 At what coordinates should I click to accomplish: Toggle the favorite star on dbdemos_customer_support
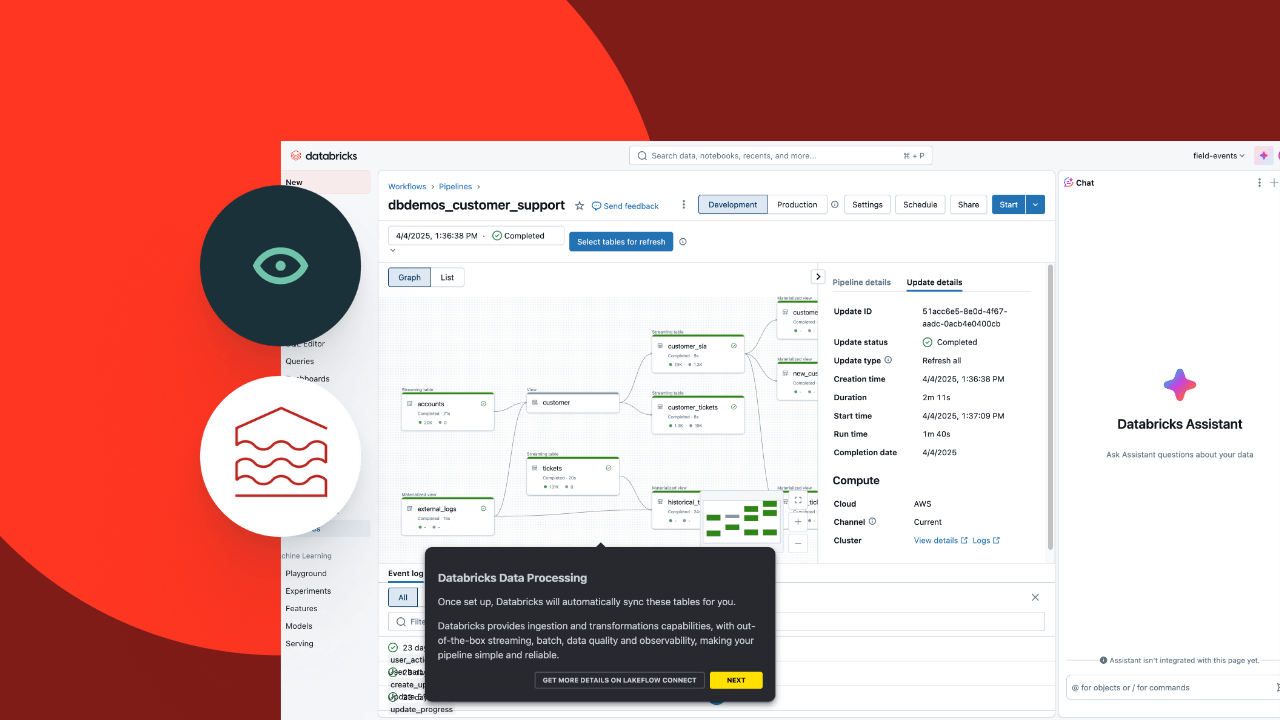click(579, 205)
